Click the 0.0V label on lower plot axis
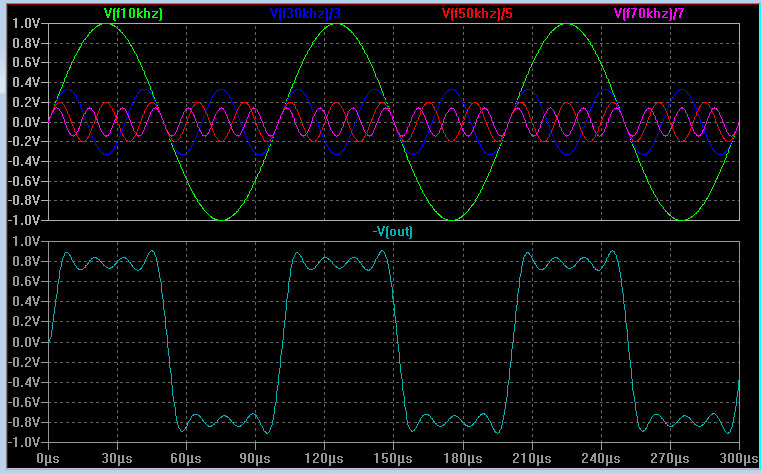Viewport: 761px width, 473px height. [x=26, y=342]
